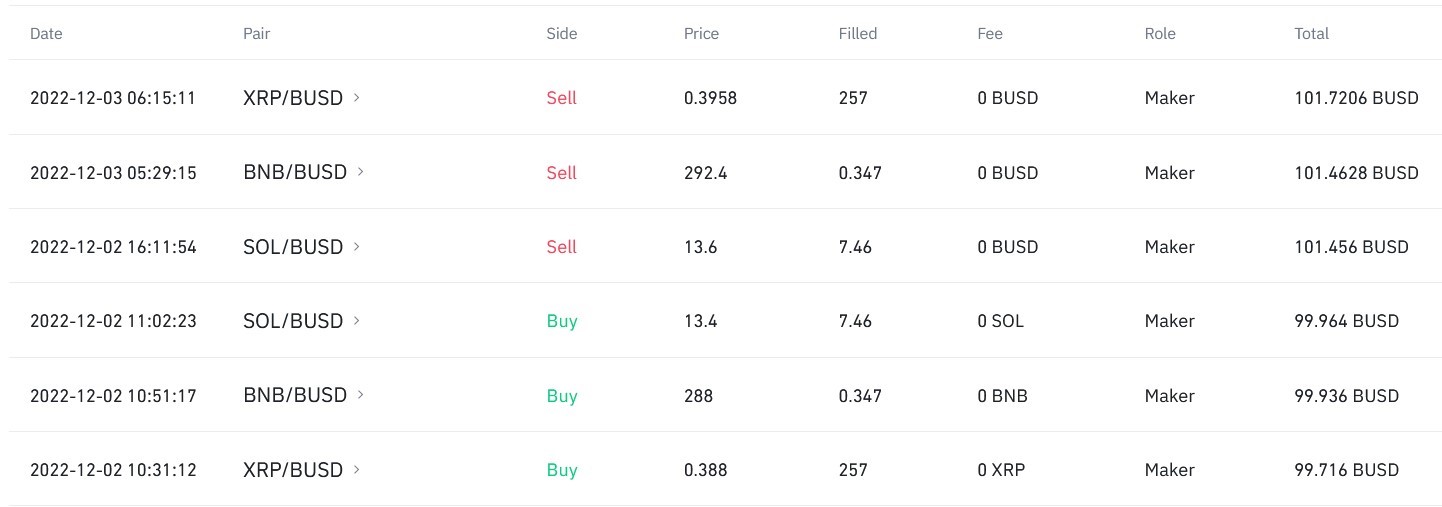
Task: Open XRP/BUSD pair bought at 10:31:12
Action: [293, 469]
